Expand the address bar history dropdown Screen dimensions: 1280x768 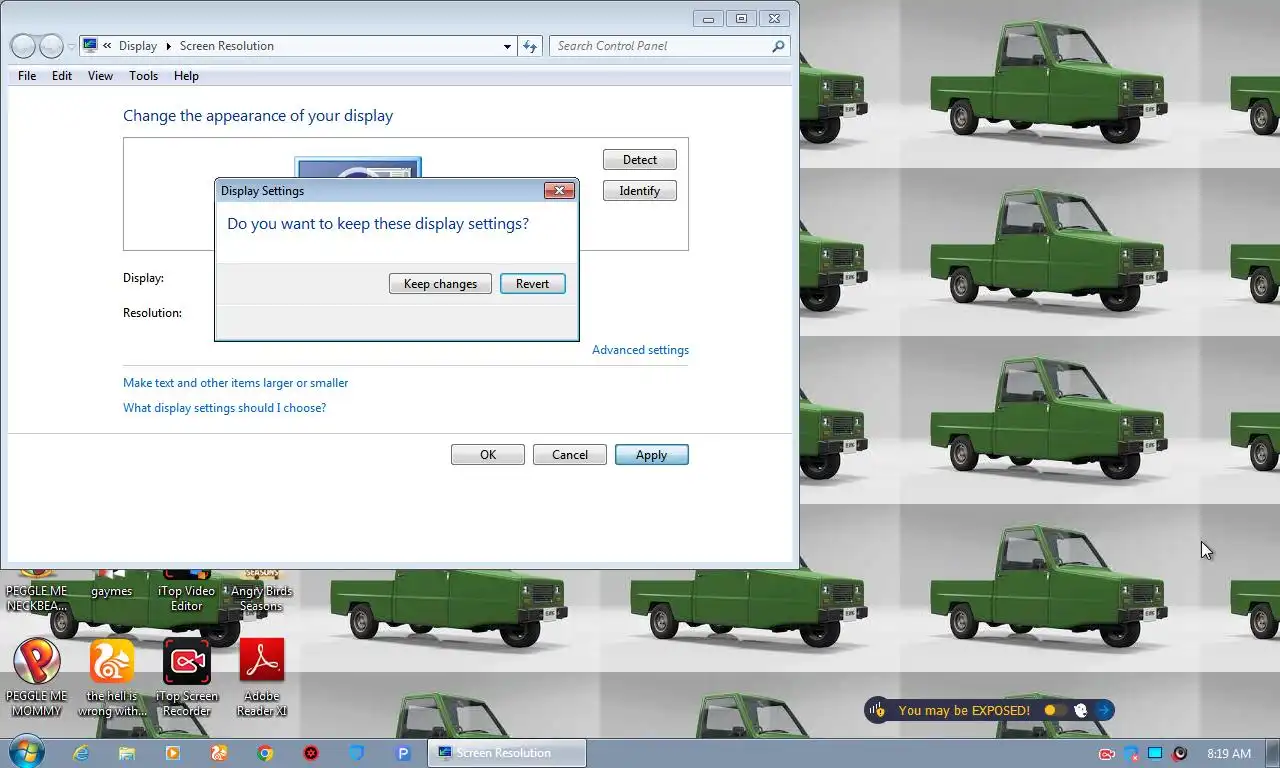click(x=508, y=46)
